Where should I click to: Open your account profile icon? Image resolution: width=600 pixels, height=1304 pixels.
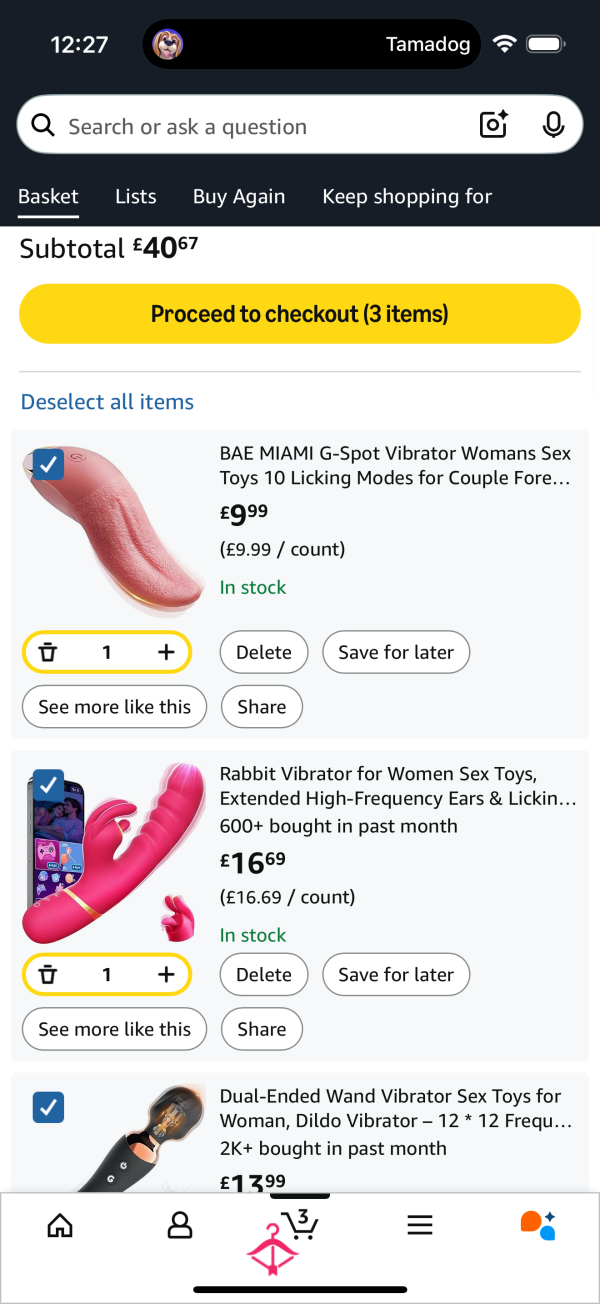[x=180, y=1225]
